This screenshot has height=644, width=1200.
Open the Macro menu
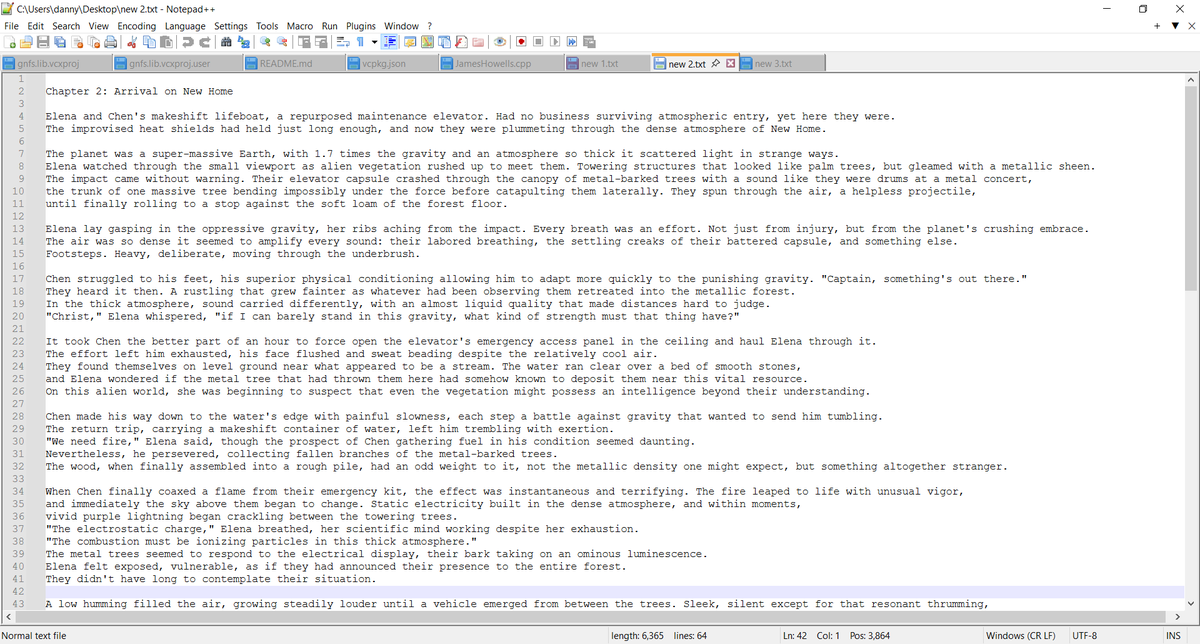pos(300,25)
